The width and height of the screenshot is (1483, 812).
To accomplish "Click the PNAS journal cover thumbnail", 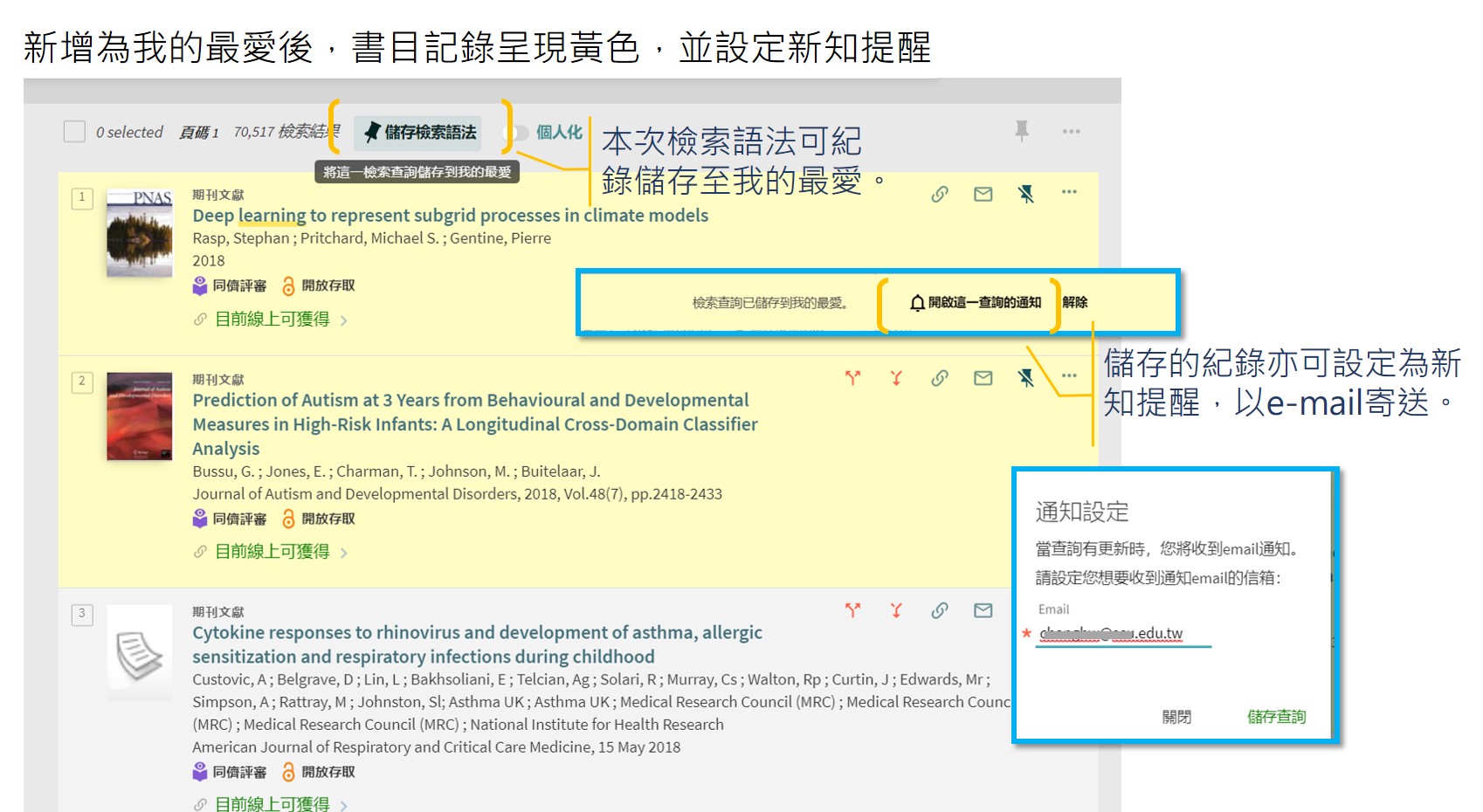I will click(140, 234).
